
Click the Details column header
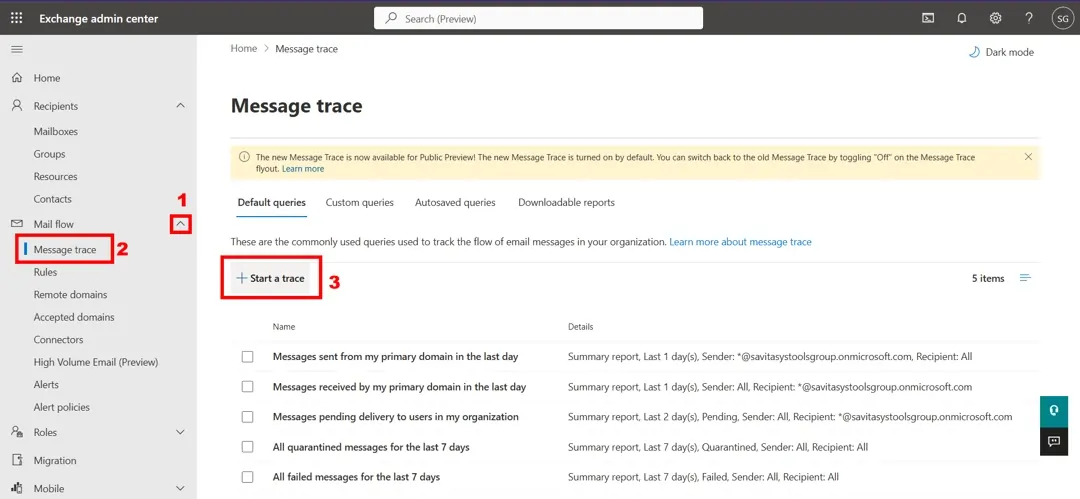coord(580,327)
